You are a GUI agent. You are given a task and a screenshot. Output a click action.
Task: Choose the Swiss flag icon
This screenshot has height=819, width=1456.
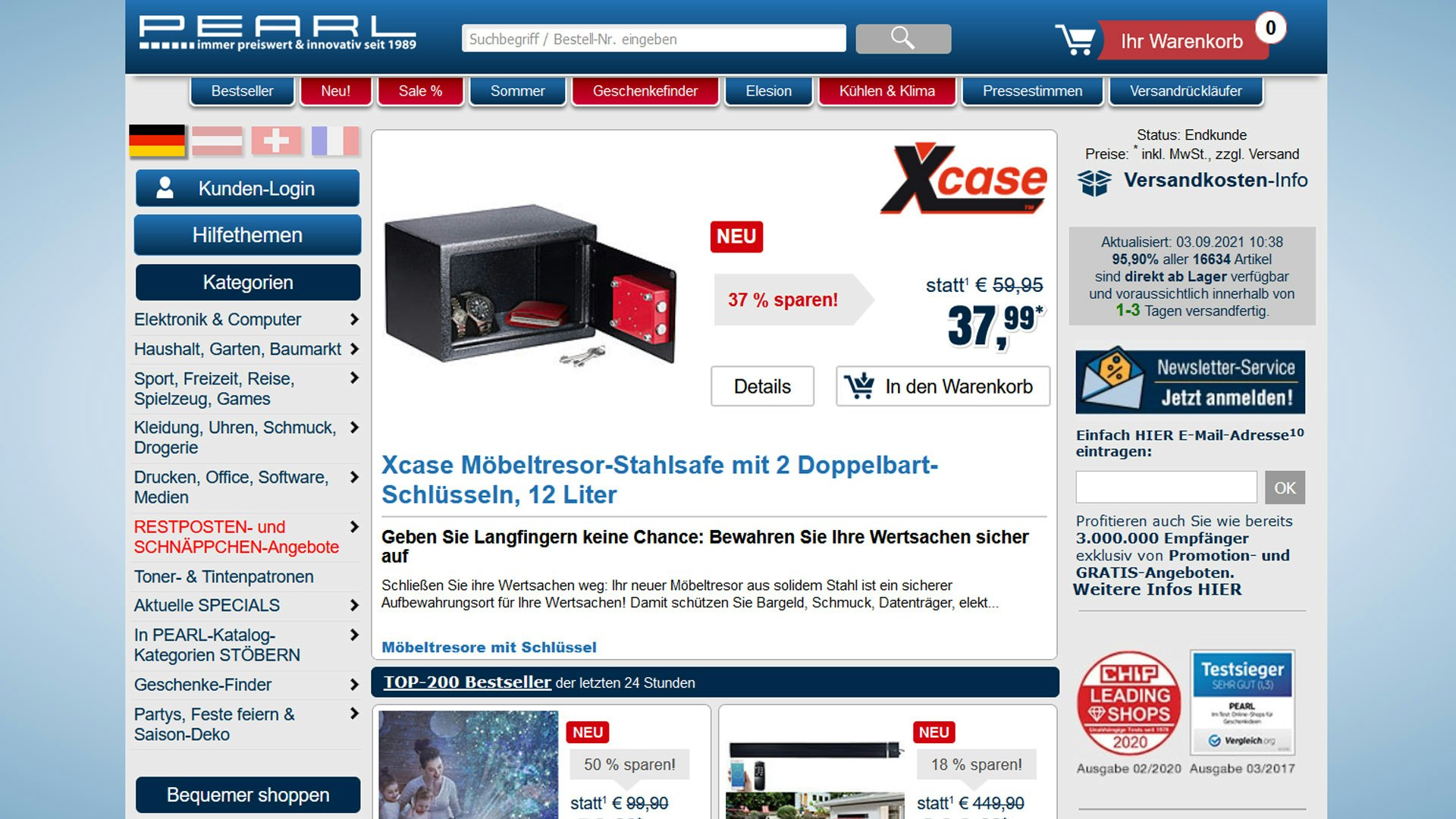tap(276, 141)
